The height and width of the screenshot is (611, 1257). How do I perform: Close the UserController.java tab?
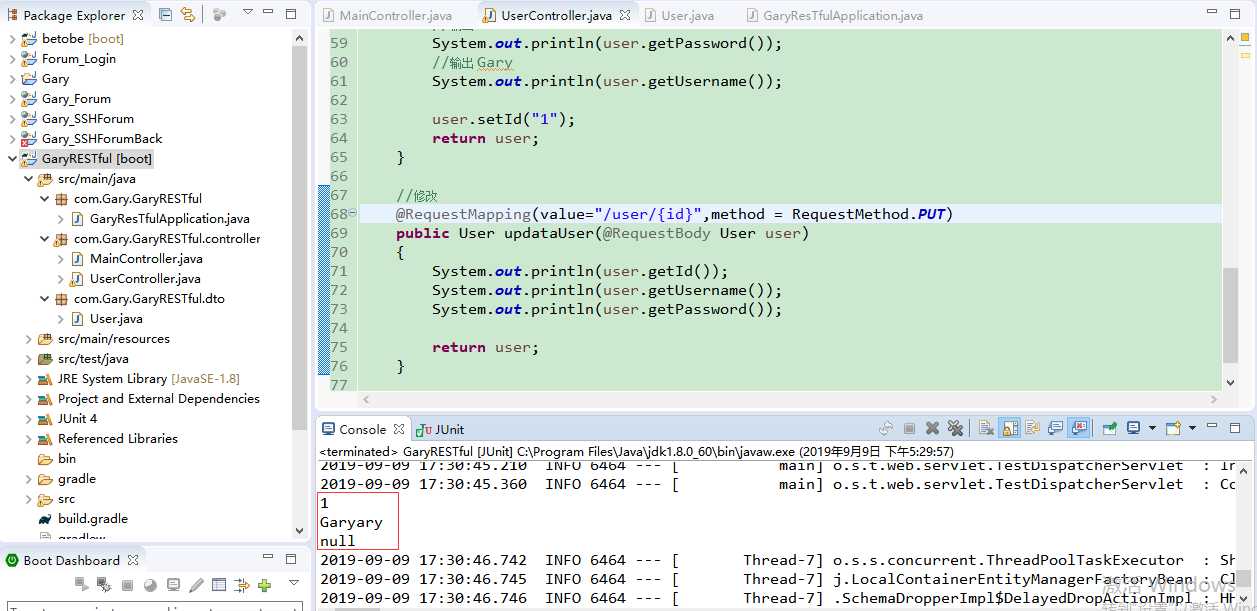coord(624,16)
